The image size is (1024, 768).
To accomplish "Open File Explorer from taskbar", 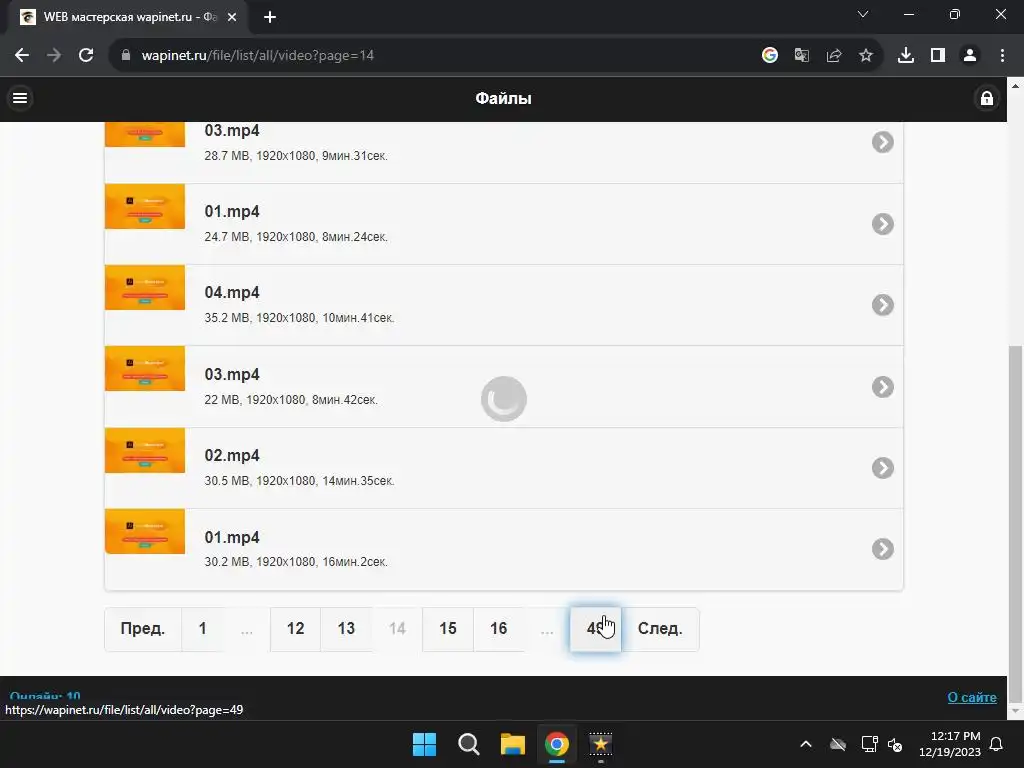I will (x=513, y=744).
